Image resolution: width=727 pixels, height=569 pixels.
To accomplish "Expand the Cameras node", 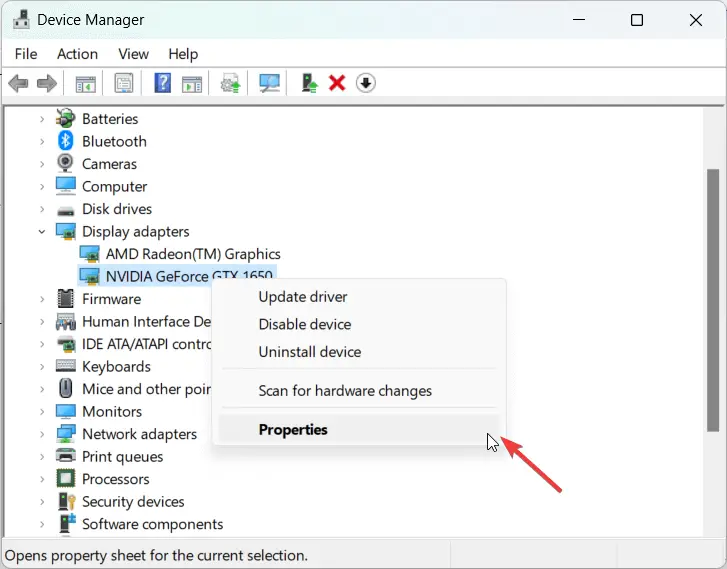I will coord(42,164).
